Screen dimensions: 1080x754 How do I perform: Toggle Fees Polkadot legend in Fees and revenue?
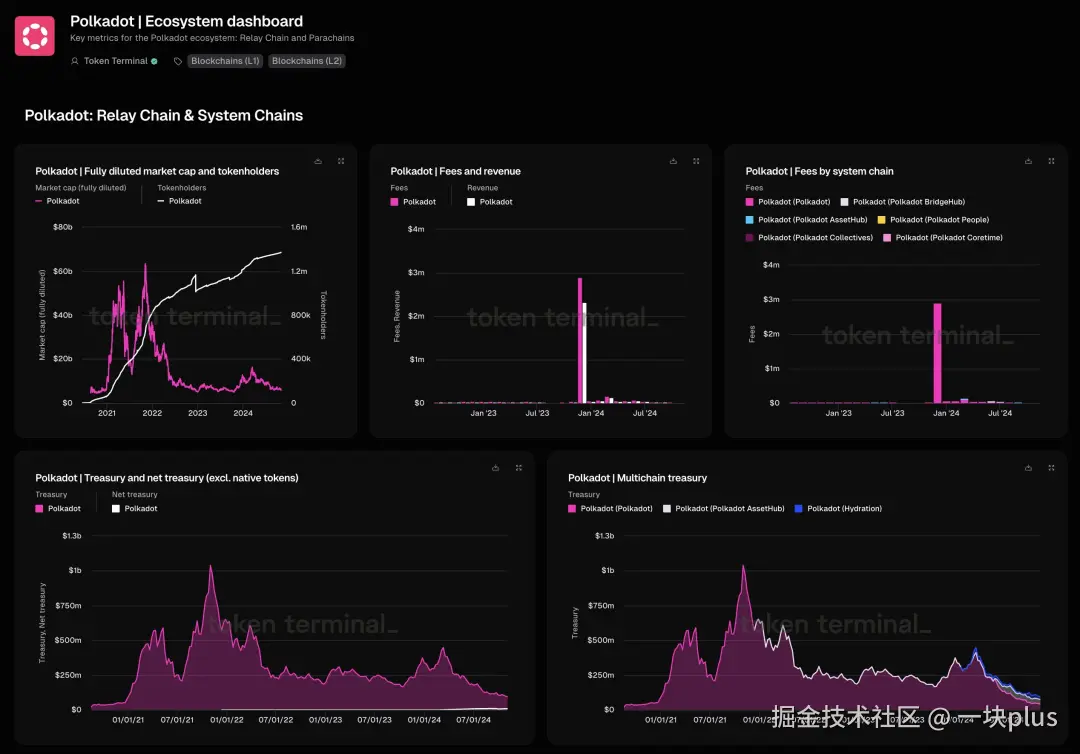click(x=413, y=202)
